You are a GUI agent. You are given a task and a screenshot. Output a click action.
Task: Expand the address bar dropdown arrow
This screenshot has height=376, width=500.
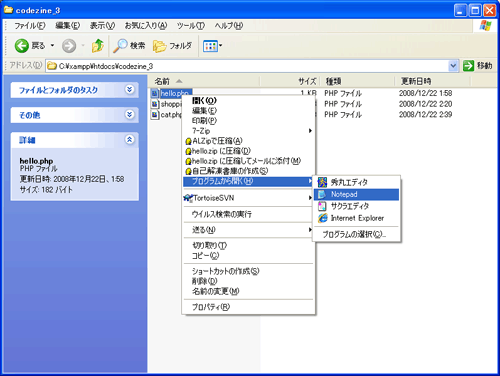(x=453, y=66)
